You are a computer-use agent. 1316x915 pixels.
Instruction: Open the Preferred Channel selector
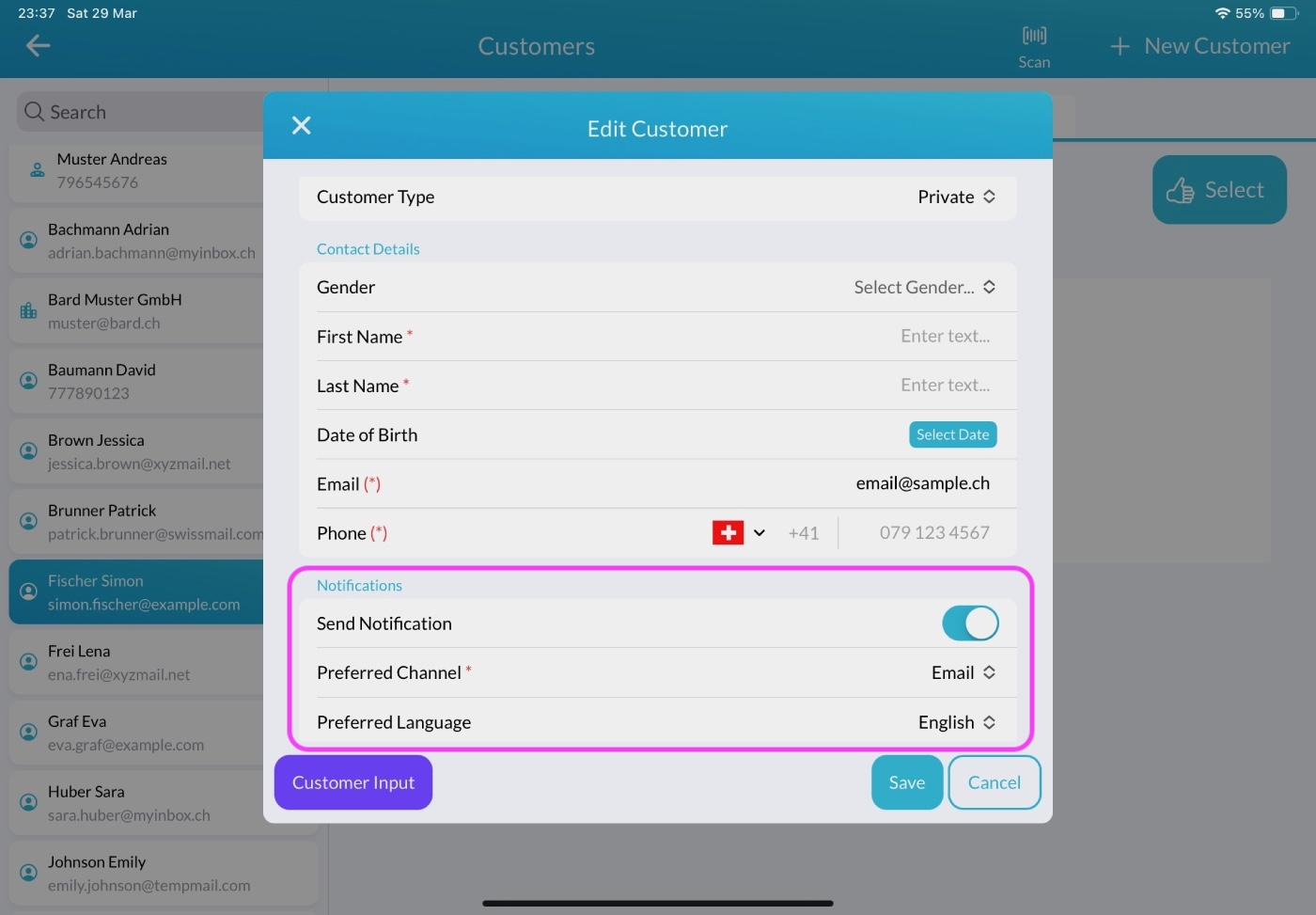point(963,673)
